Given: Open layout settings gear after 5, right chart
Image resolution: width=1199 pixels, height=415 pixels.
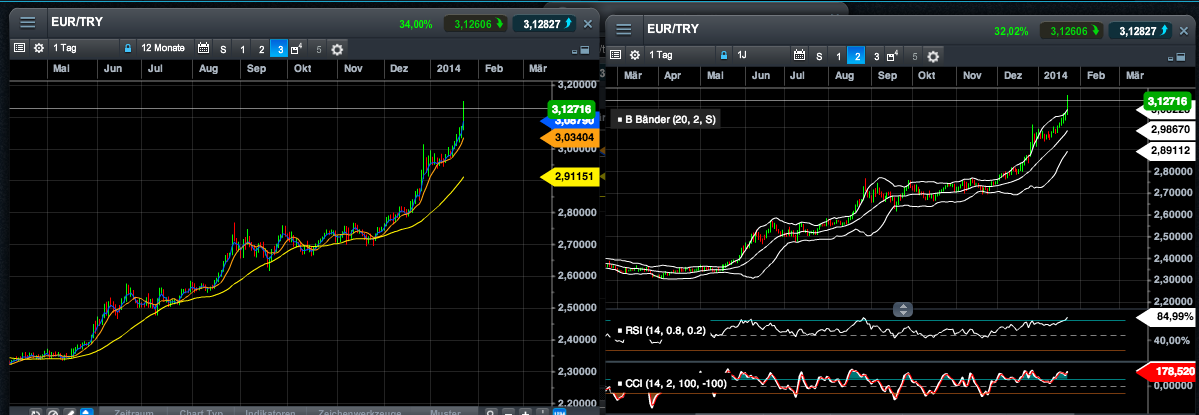Looking at the screenshot, I should [x=932, y=55].
